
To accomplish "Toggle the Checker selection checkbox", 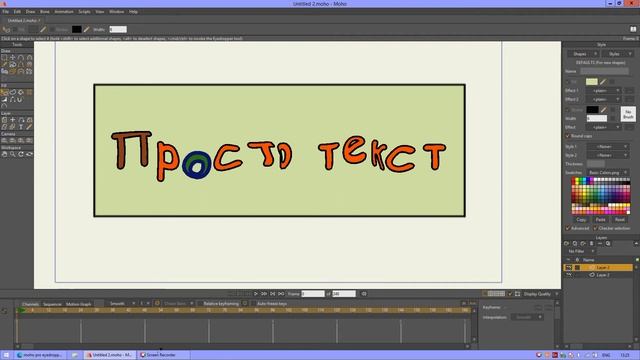I will coord(595,228).
